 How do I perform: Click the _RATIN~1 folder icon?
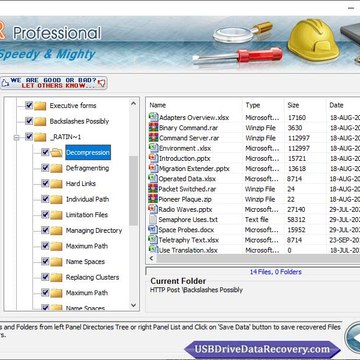pyautogui.click(x=40, y=137)
